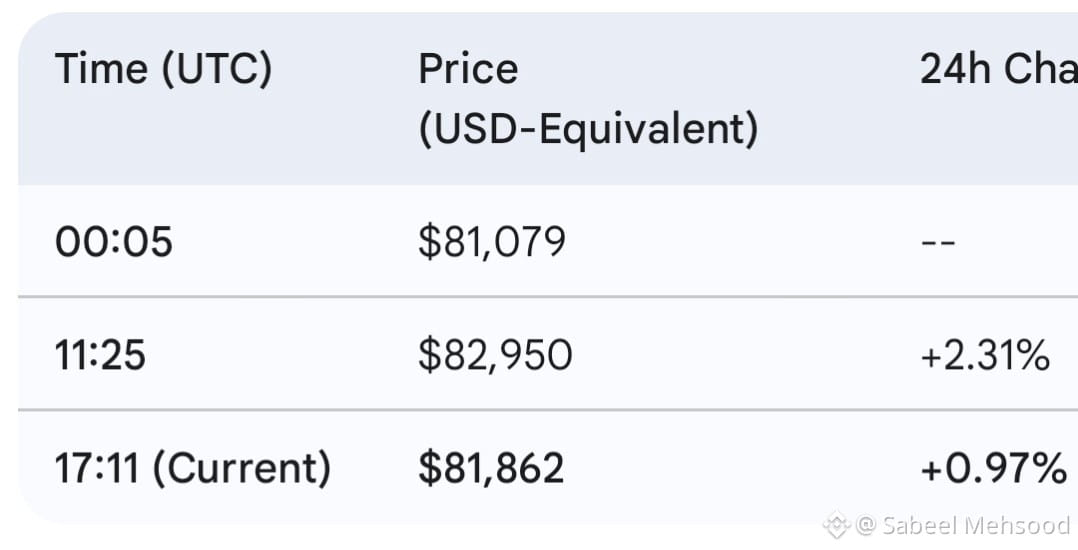Click the bold $81,862 current price
The image size is (1078, 550).
tap(491, 468)
